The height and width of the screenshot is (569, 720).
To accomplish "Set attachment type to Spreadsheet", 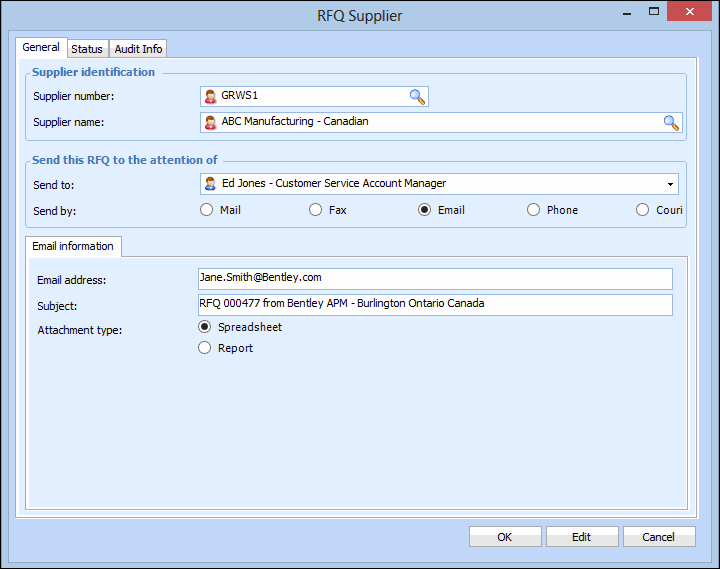I will click(x=206, y=327).
